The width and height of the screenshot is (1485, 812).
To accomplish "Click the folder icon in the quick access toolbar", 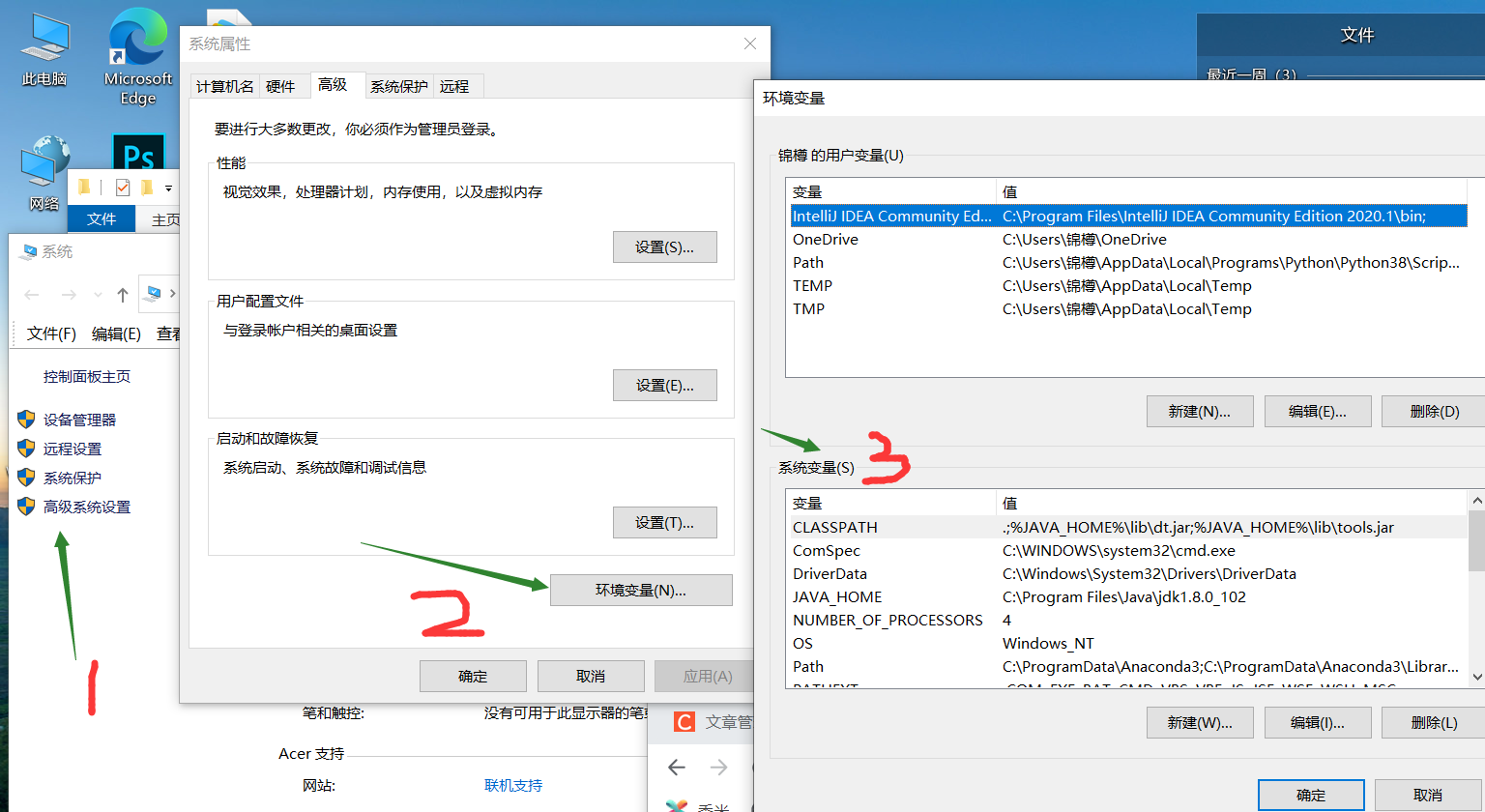I will pos(85,187).
